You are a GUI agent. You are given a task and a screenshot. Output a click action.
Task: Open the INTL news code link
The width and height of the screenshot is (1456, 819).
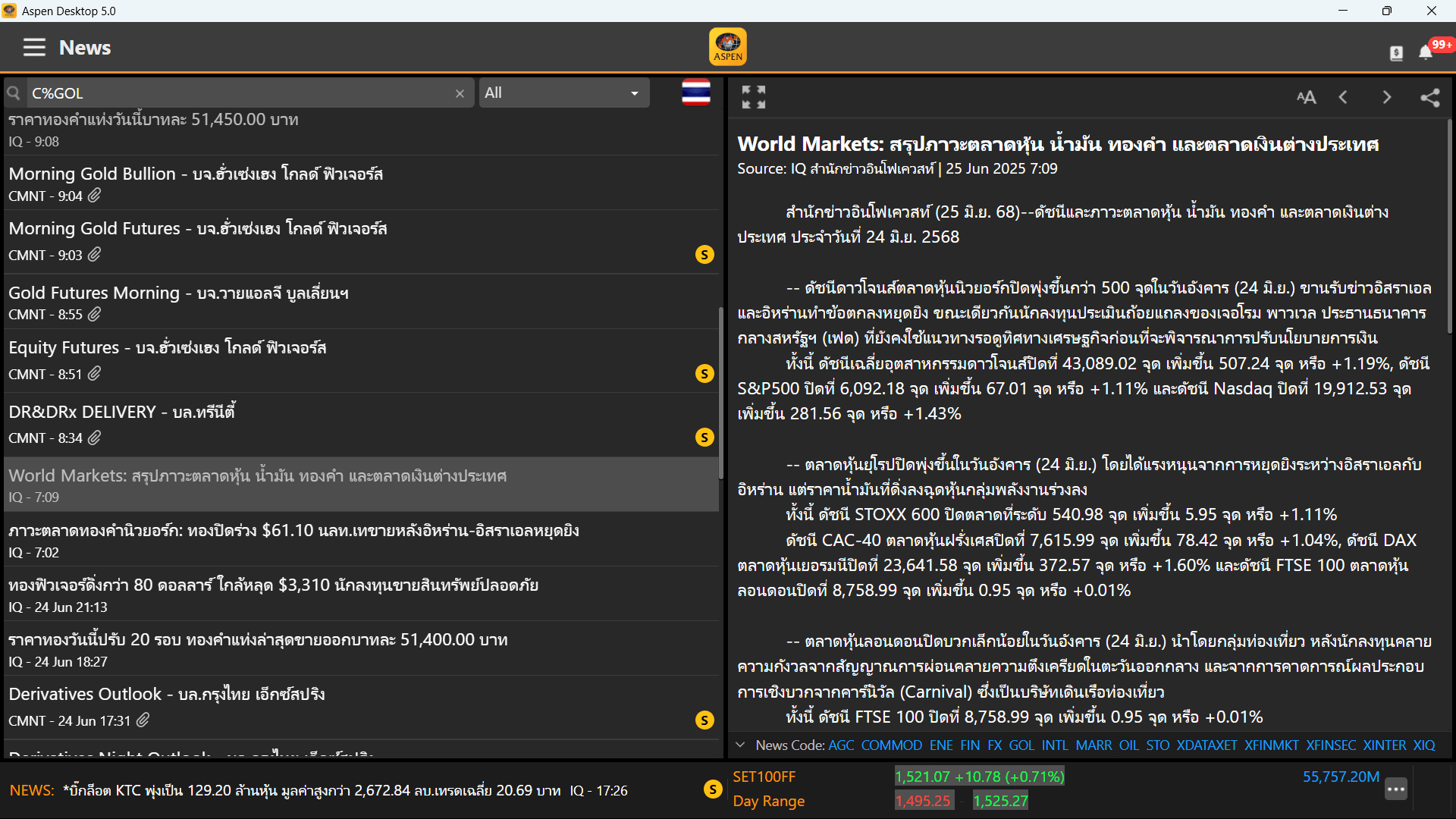click(x=1055, y=745)
